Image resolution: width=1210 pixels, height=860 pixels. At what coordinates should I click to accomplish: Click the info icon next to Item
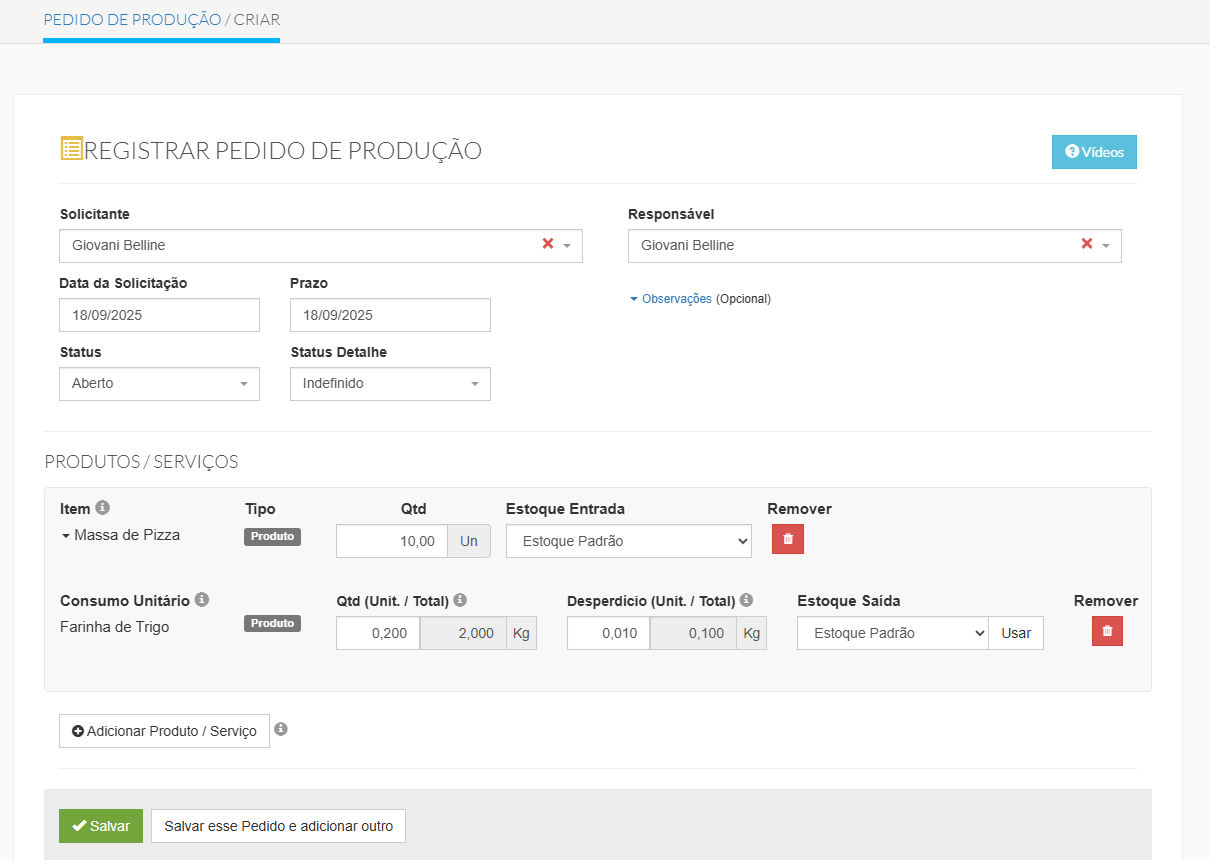(x=102, y=508)
